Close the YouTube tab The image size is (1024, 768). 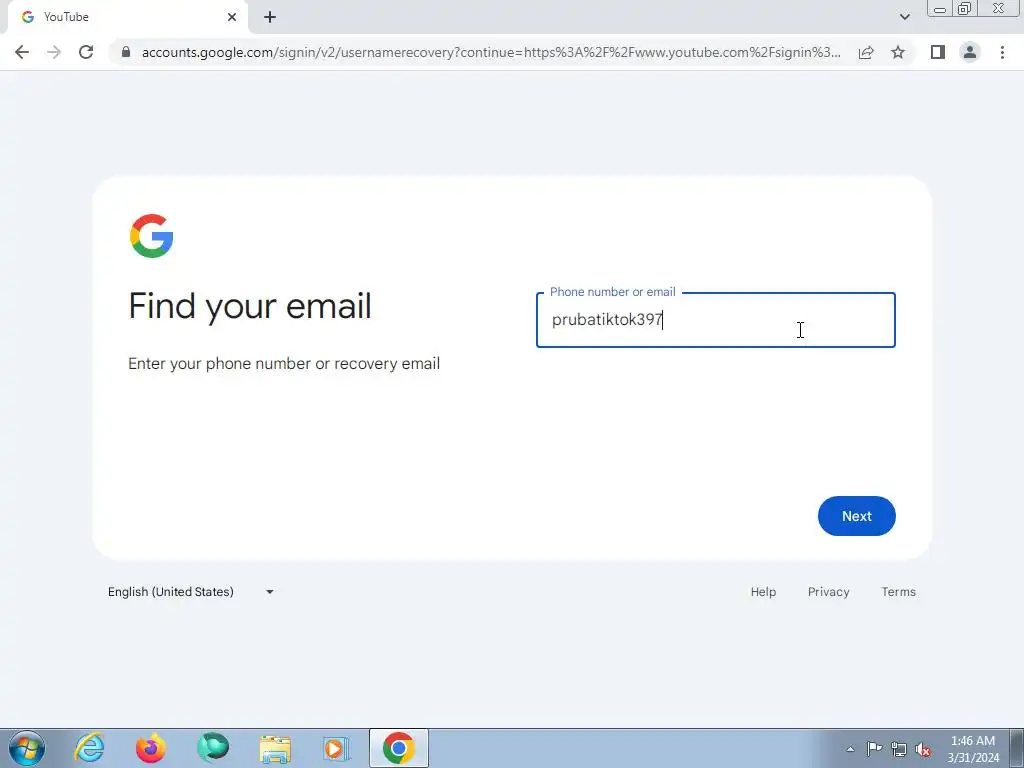point(232,17)
